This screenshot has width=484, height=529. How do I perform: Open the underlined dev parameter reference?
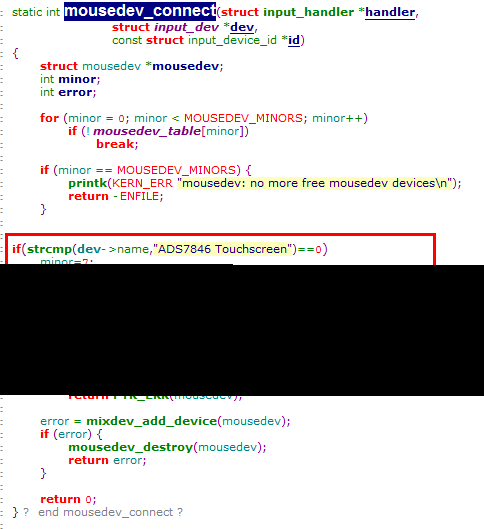pyautogui.click(x=242, y=27)
